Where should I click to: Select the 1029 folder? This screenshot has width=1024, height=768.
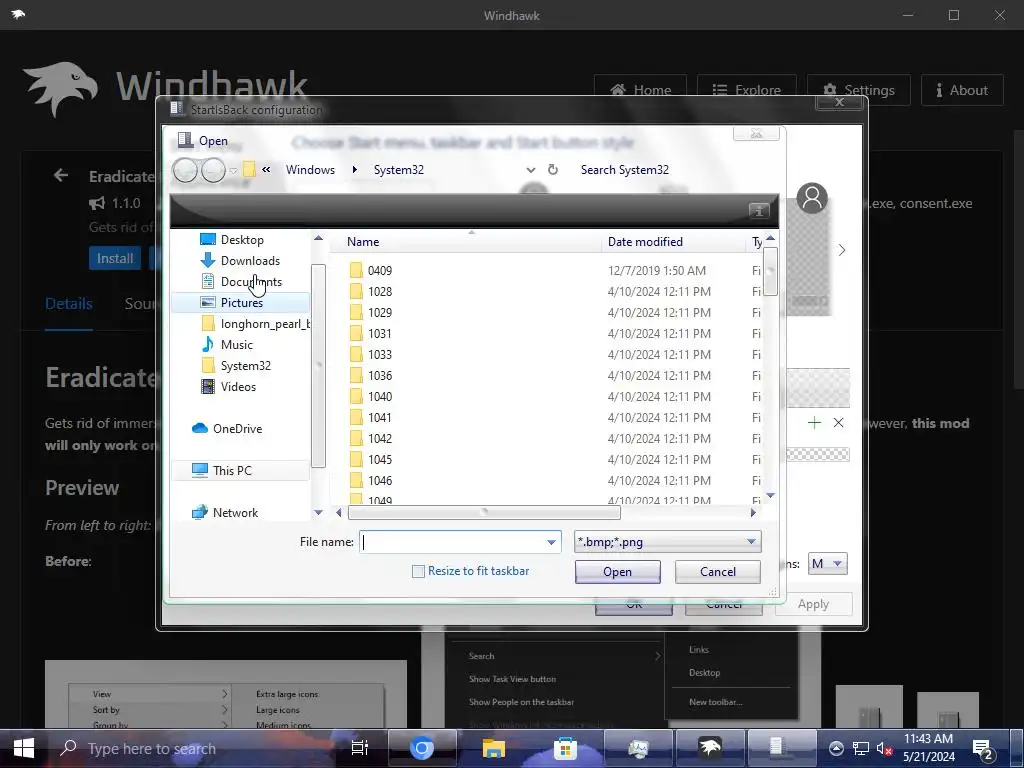point(379,312)
